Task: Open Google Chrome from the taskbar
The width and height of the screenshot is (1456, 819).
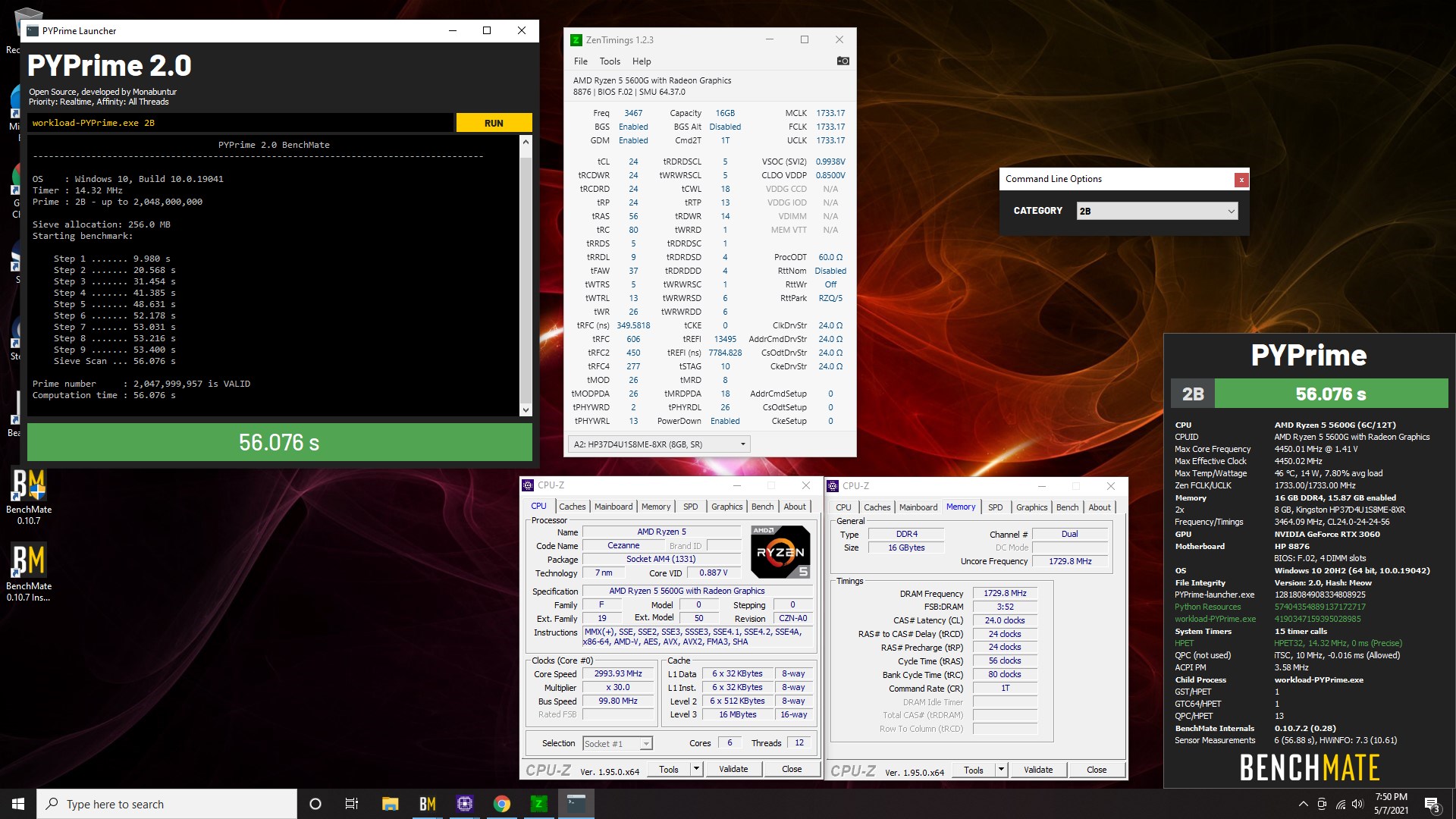Action: tap(502, 804)
